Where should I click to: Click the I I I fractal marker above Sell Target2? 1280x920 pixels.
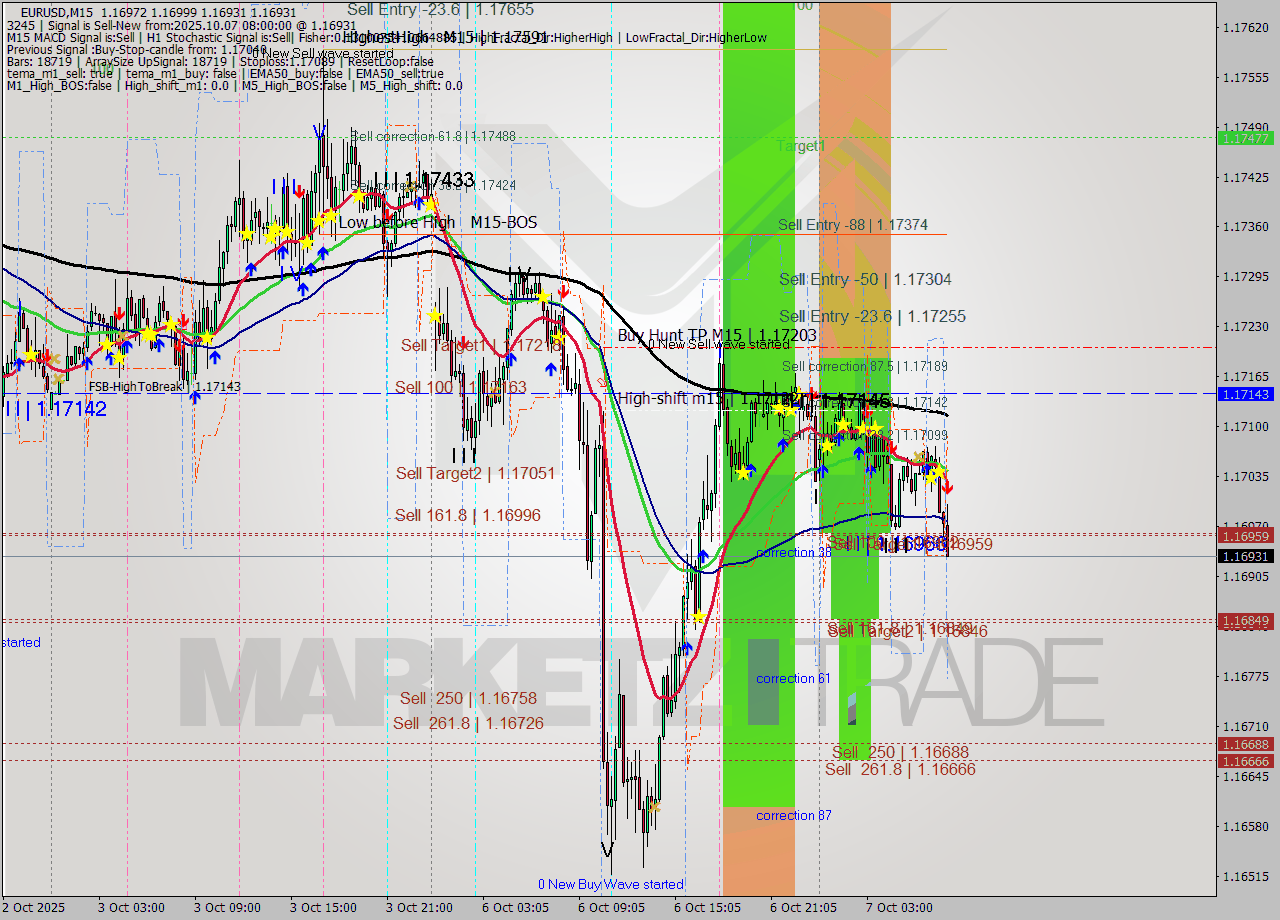point(463,455)
